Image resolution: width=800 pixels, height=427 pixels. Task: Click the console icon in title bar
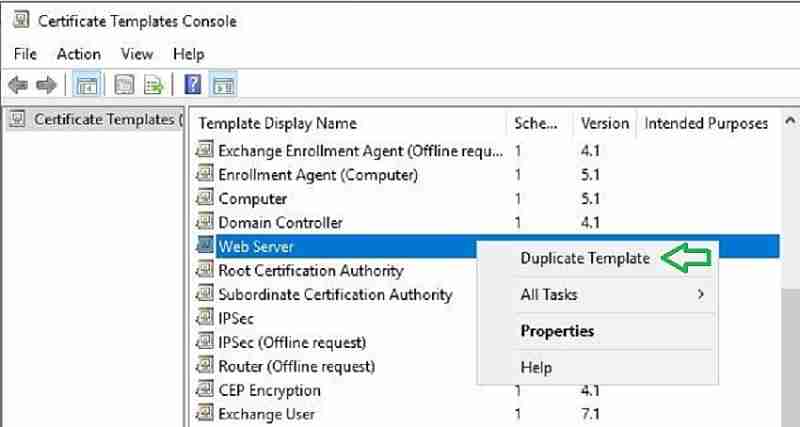[21, 20]
